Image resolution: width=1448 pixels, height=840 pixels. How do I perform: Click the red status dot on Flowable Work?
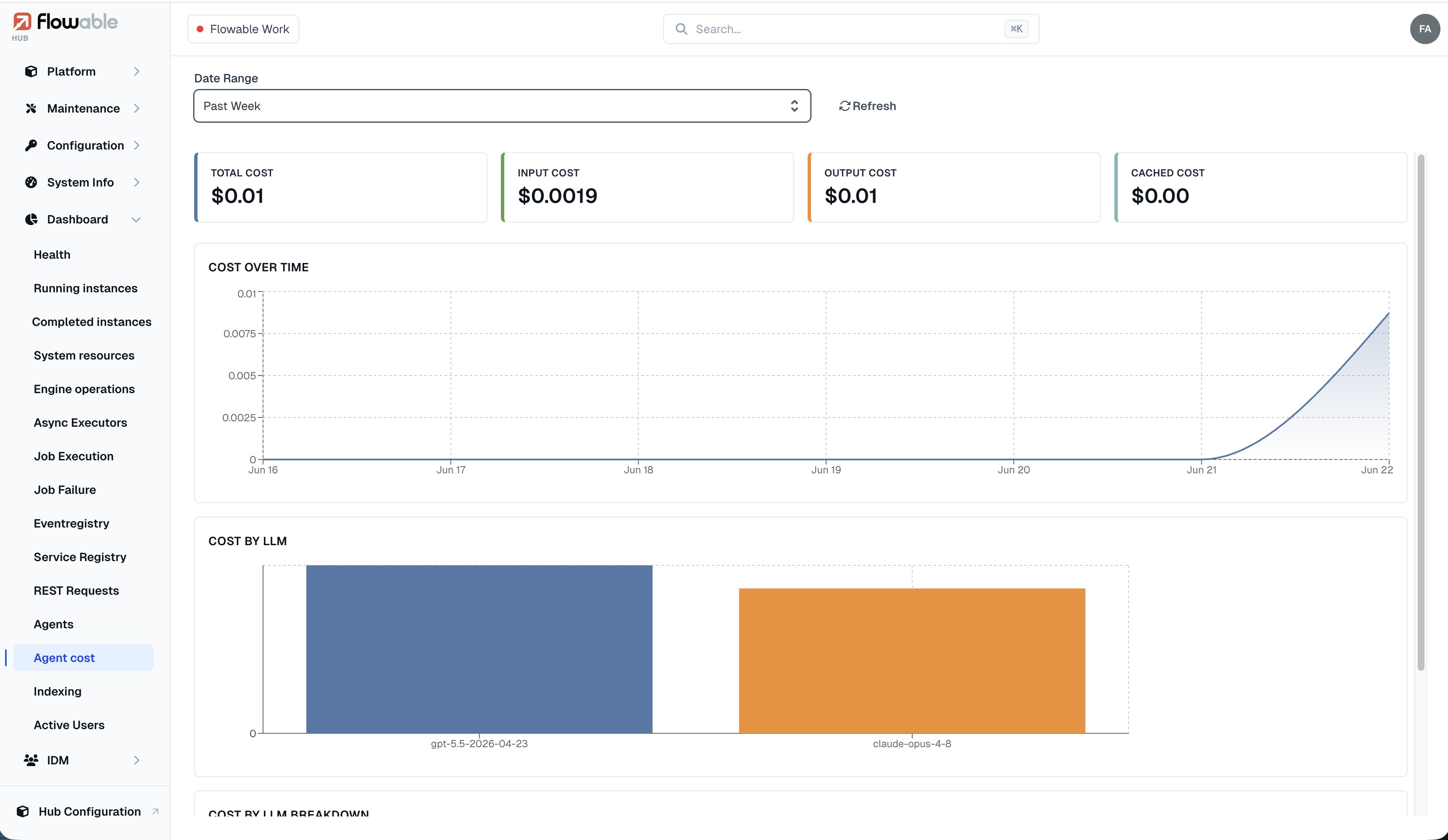200,29
